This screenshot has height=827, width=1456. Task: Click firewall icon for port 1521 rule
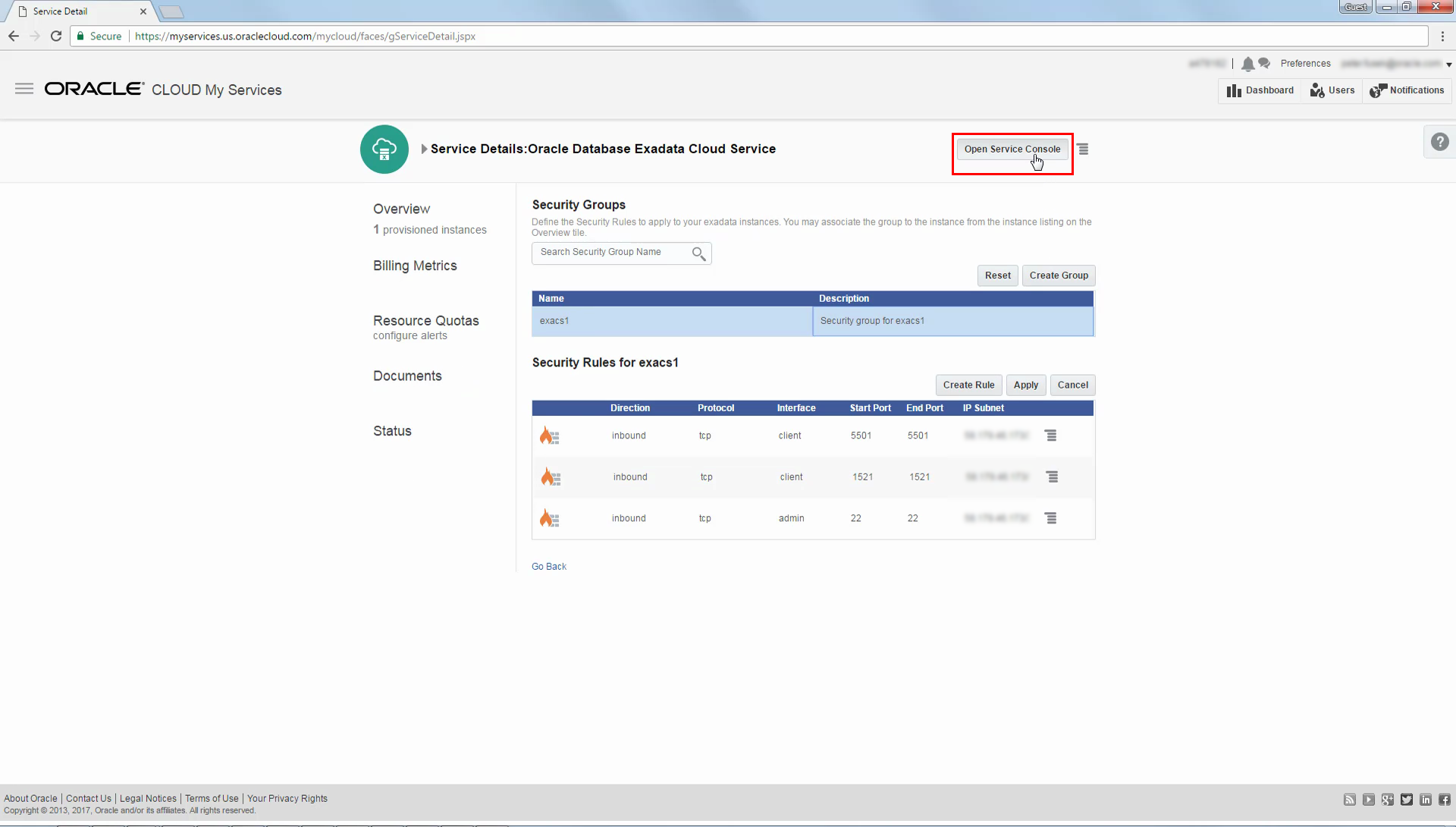[551, 477]
